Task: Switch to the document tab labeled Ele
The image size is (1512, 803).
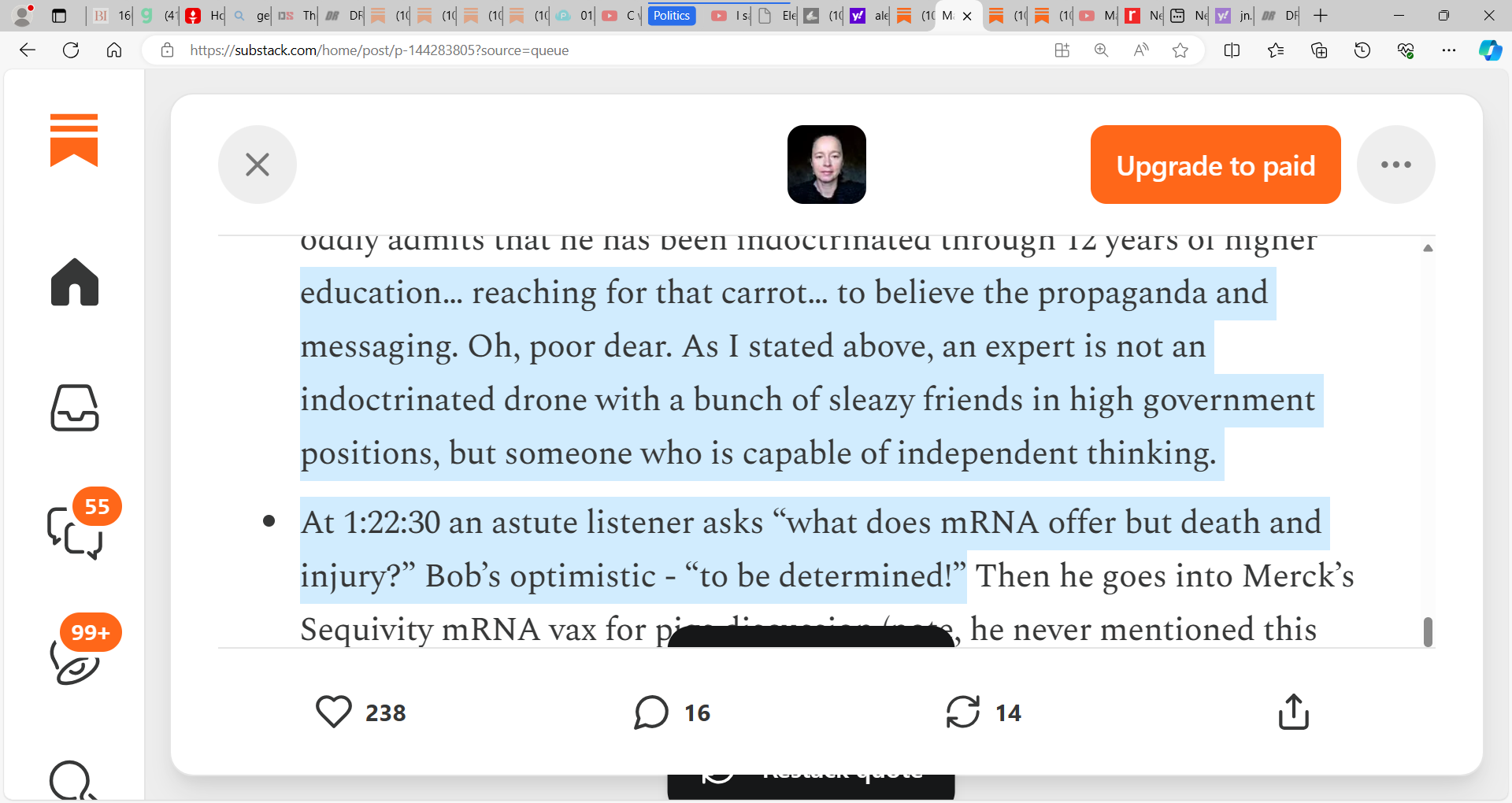Action: pyautogui.click(x=776, y=16)
